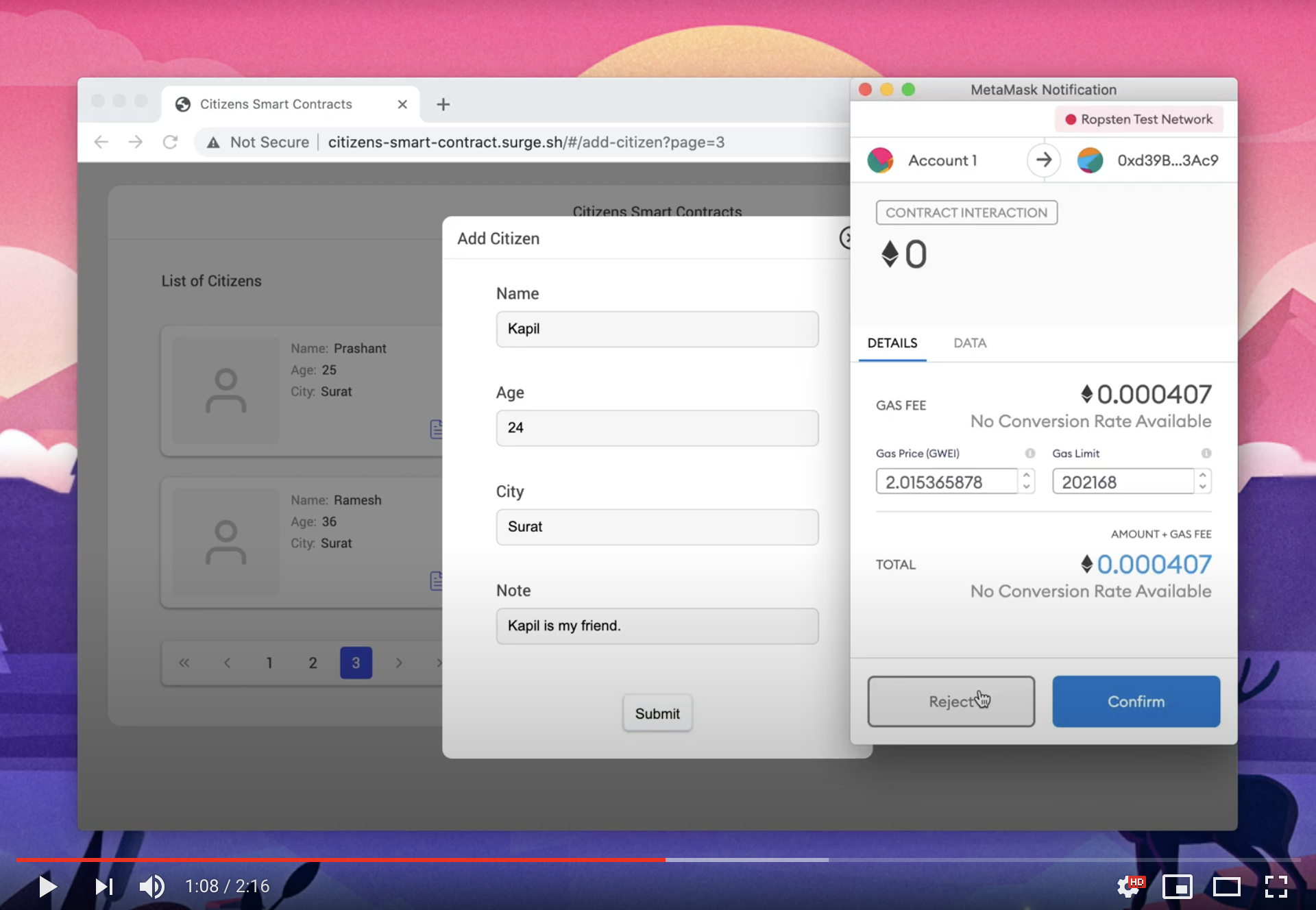Switch to theater mode

(1226, 887)
